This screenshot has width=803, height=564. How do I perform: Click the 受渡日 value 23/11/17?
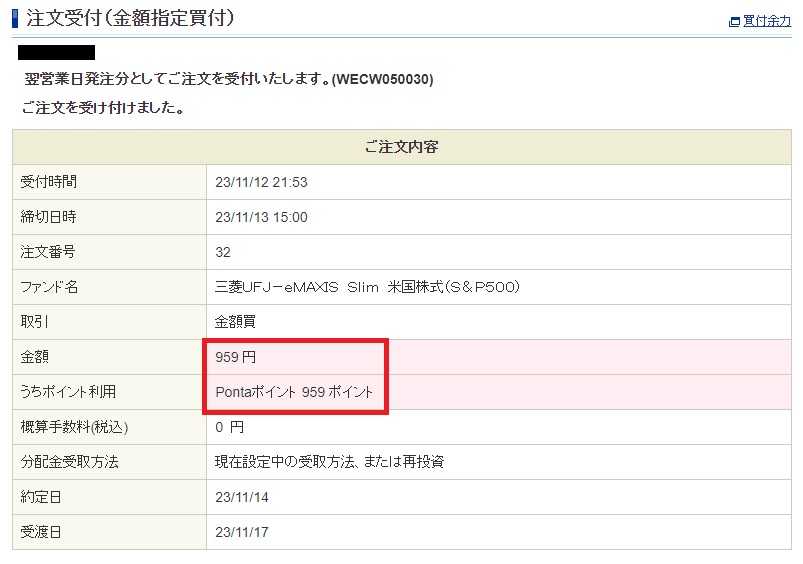[x=242, y=532]
